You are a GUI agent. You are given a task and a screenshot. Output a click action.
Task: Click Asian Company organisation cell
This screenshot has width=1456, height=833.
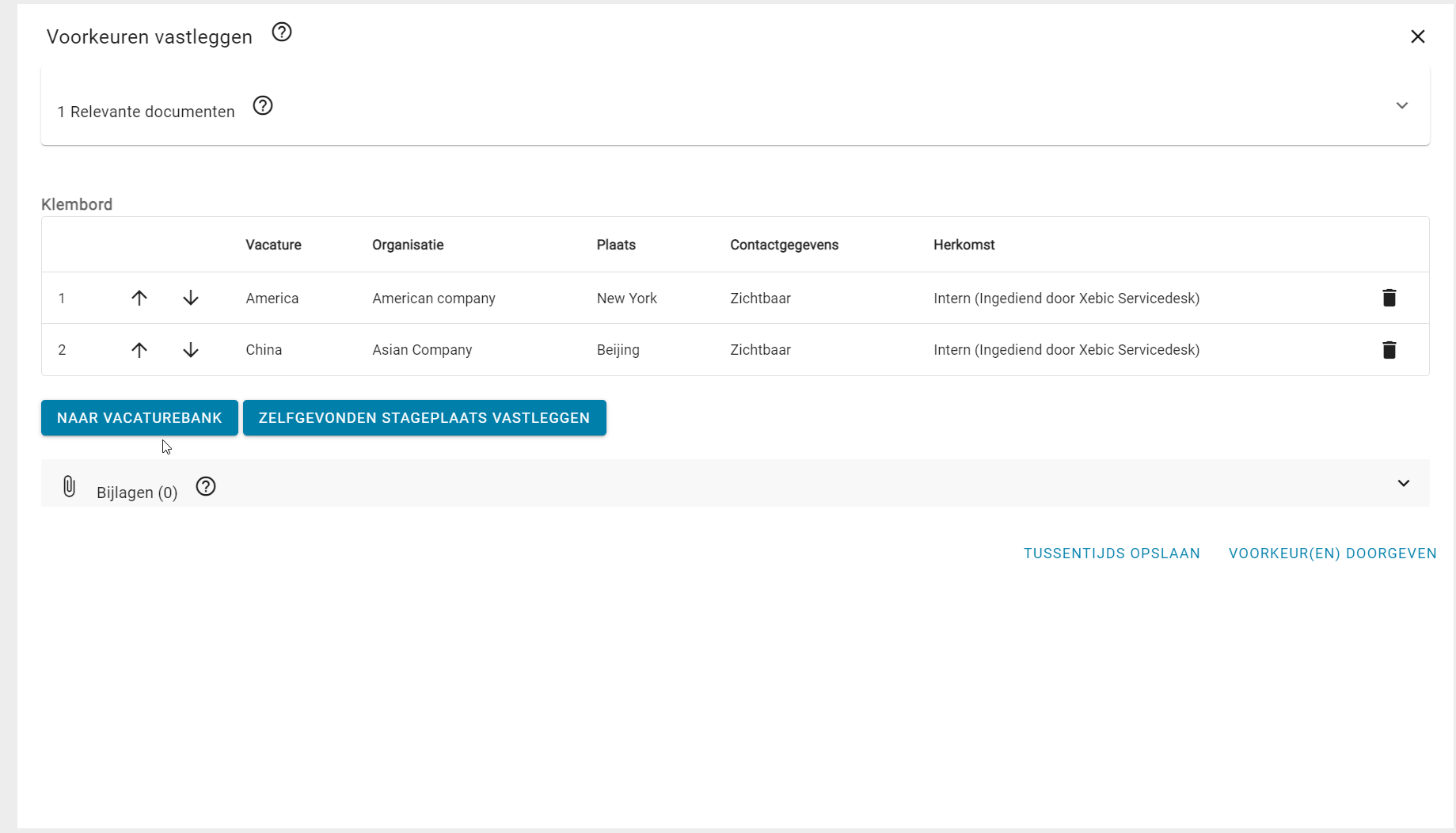point(422,350)
